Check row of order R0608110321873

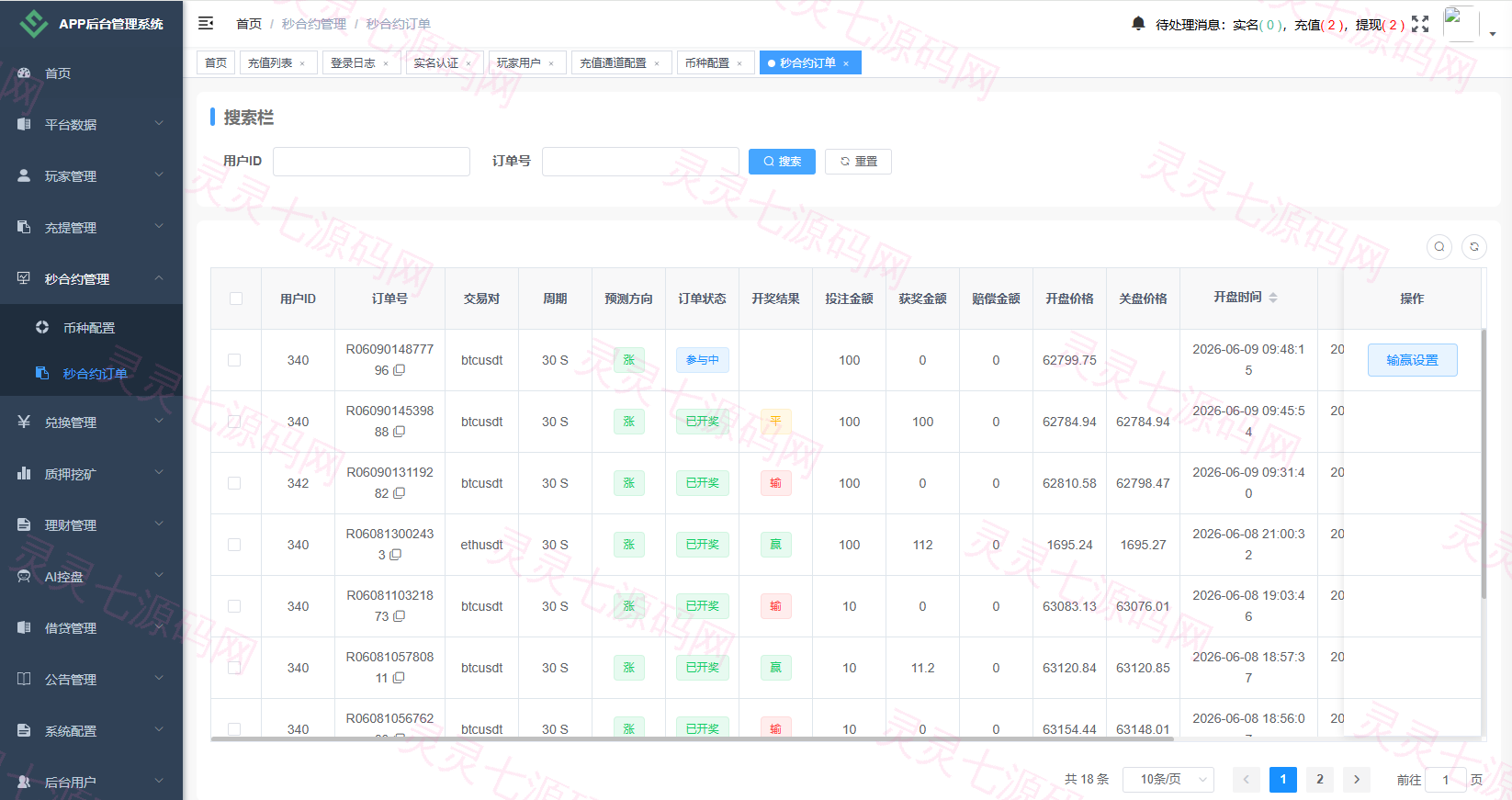pyautogui.click(x=235, y=606)
